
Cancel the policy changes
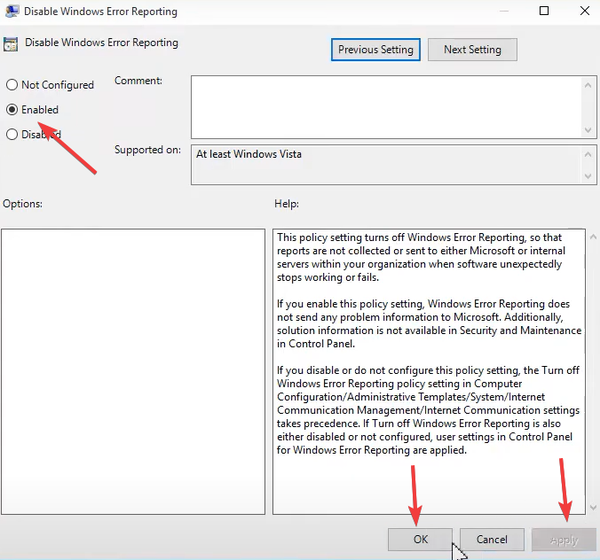pos(492,540)
